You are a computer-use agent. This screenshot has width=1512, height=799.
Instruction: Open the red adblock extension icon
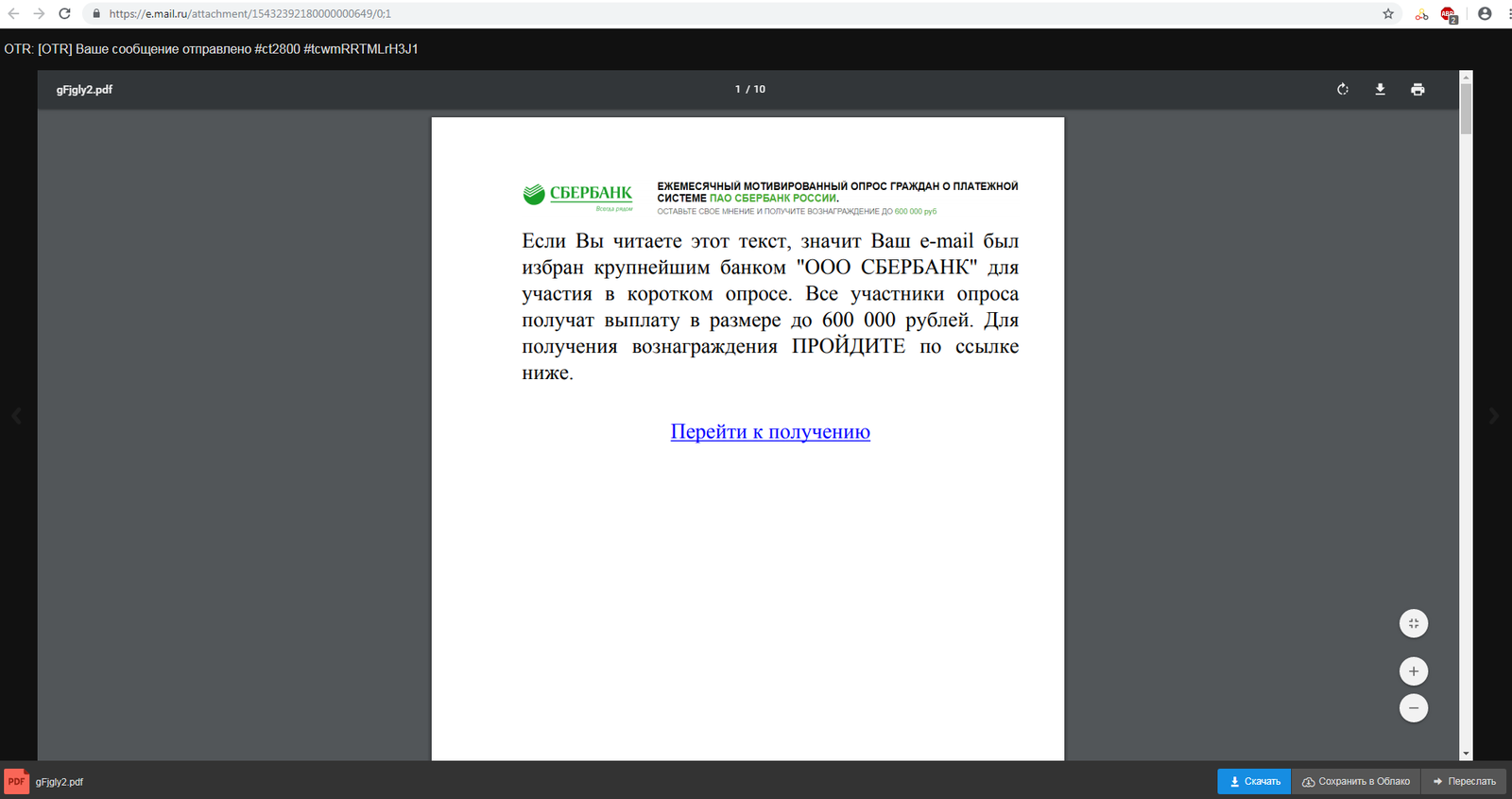coord(1449,14)
